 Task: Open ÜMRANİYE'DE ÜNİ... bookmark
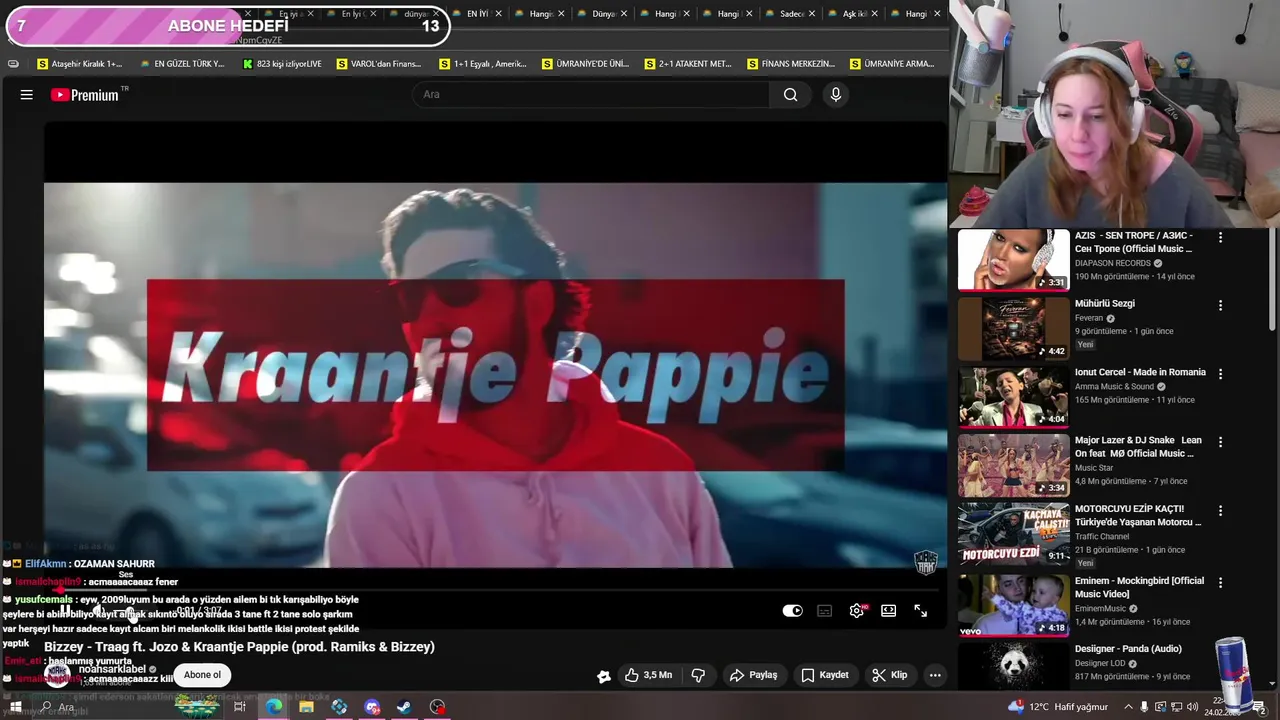(585, 64)
